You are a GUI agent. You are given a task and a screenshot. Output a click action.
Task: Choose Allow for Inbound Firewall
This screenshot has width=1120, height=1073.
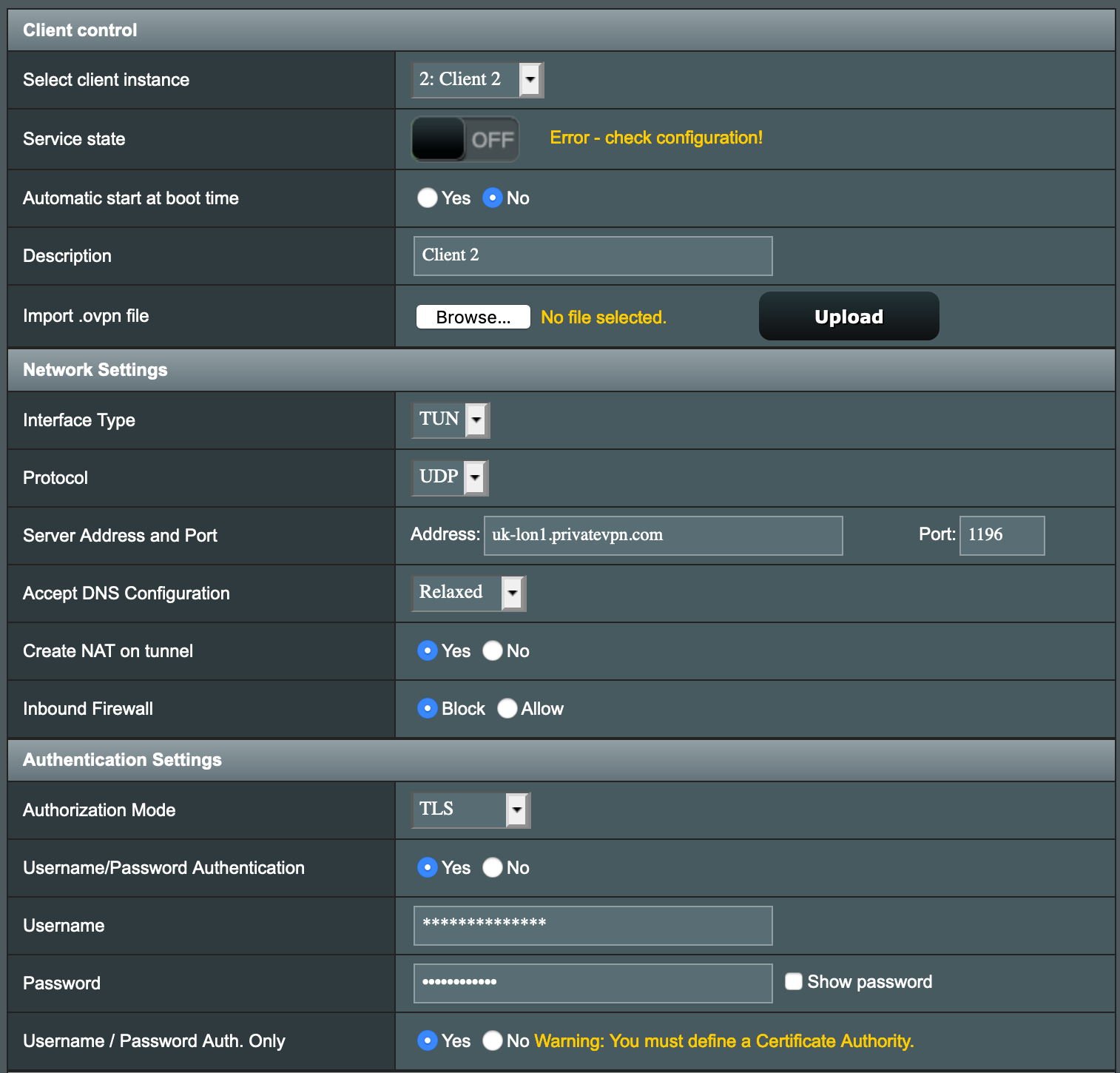click(507, 708)
